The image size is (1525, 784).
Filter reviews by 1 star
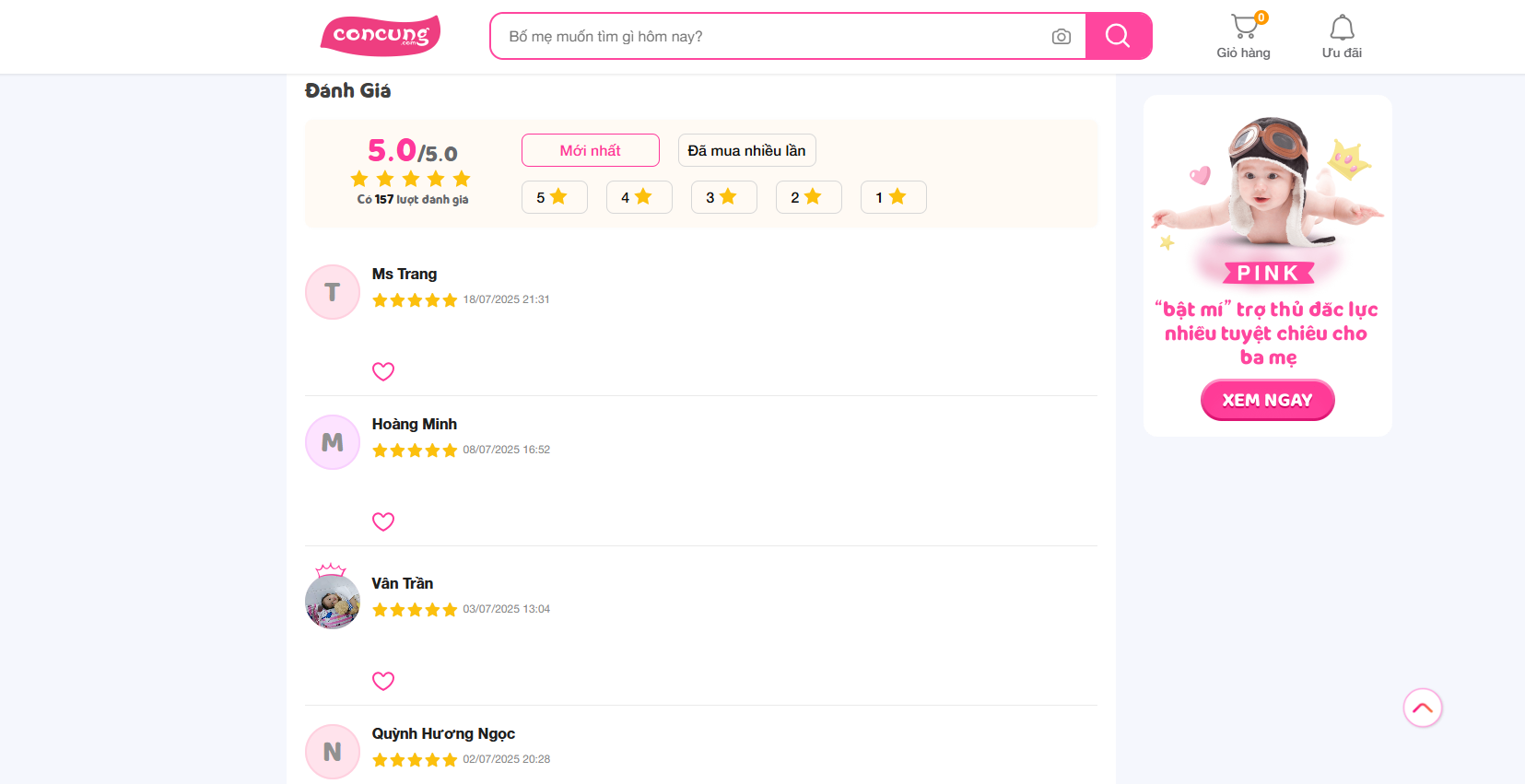tap(893, 197)
